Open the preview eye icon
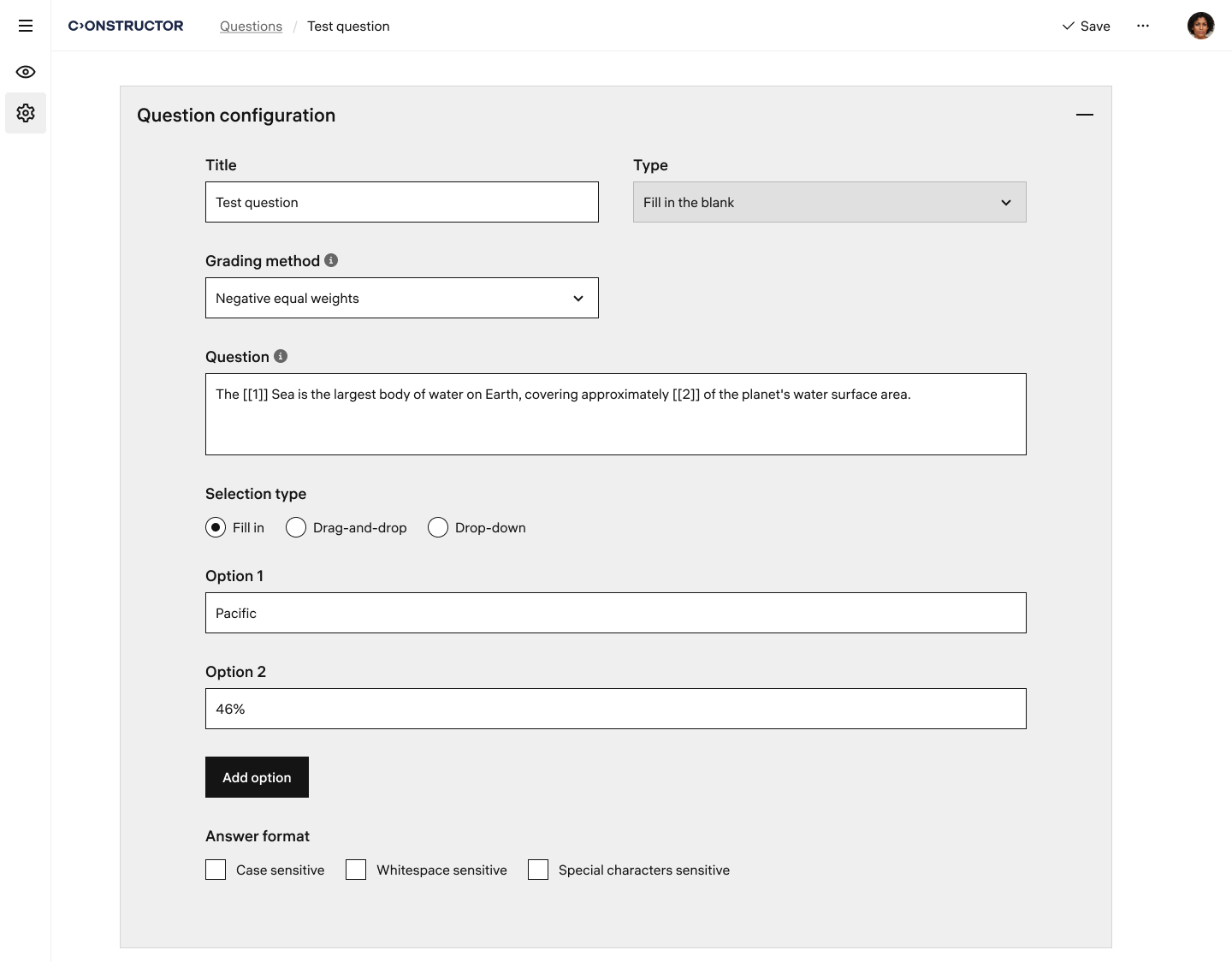This screenshot has width=1232, height=962. 26,72
